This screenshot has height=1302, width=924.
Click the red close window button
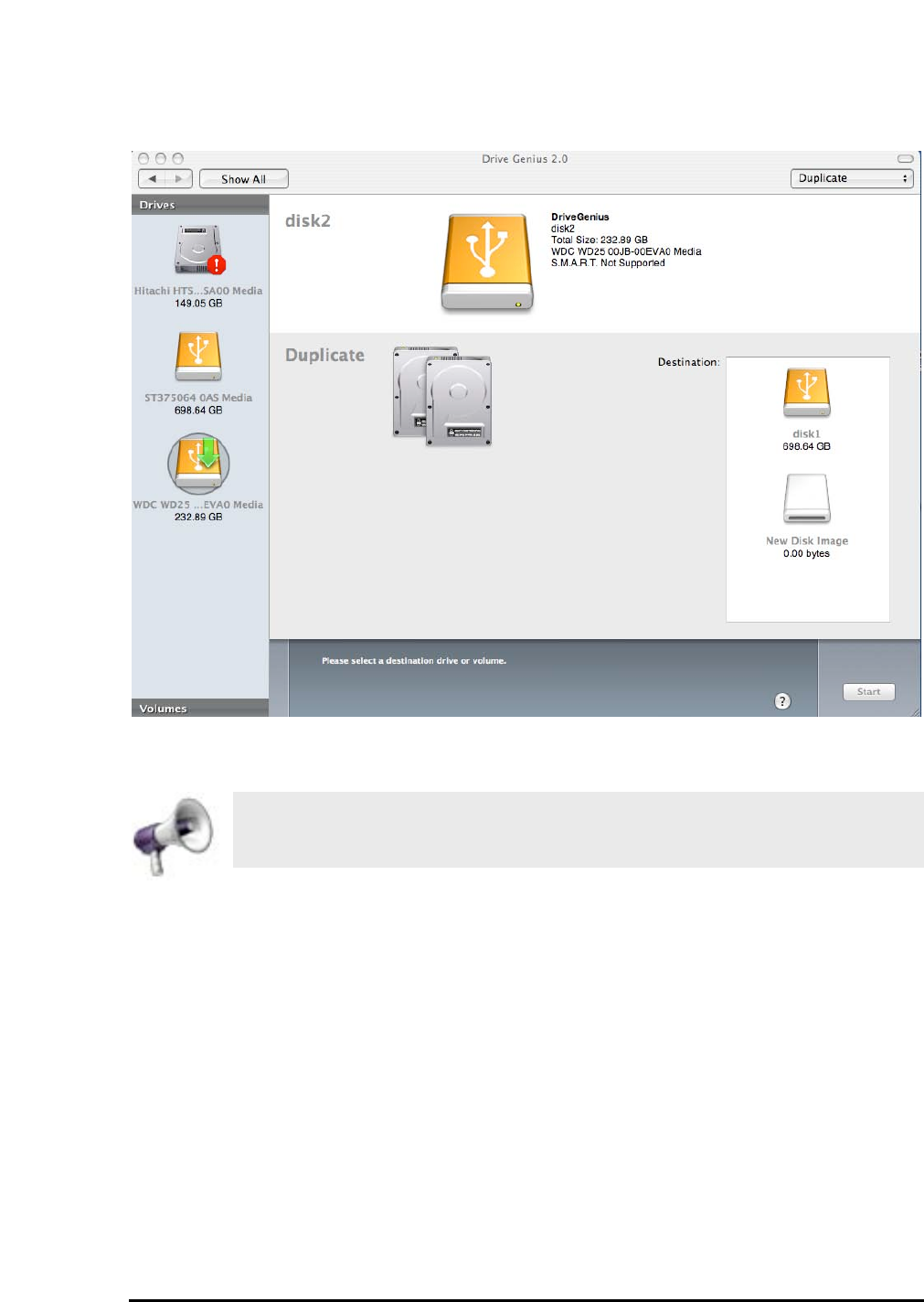143,159
